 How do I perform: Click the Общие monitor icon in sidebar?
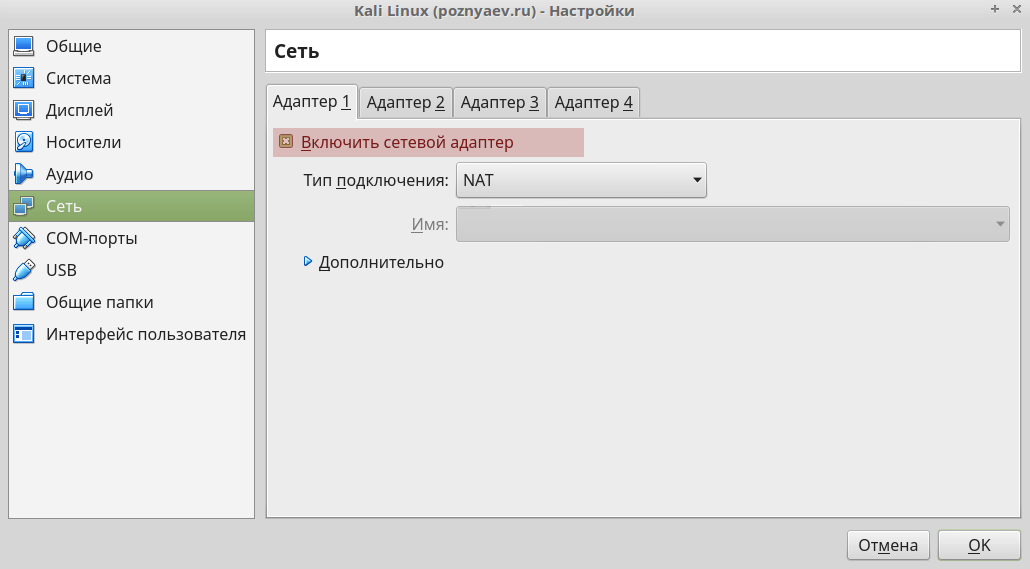24,47
